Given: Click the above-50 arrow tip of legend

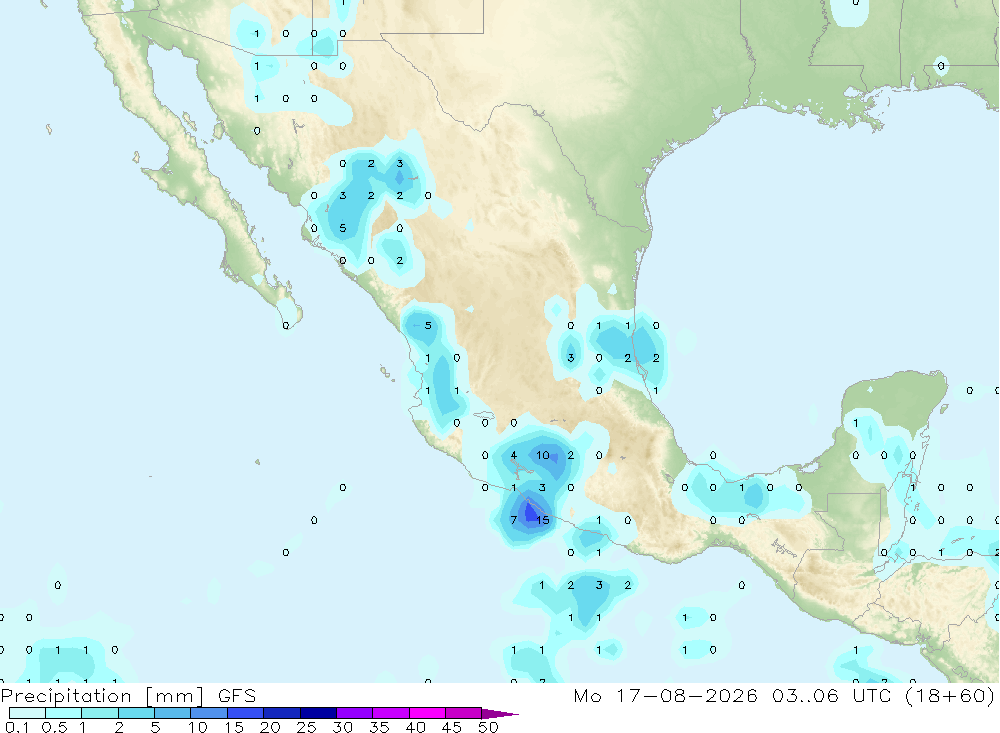Looking at the screenshot, I should pos(499,713).
